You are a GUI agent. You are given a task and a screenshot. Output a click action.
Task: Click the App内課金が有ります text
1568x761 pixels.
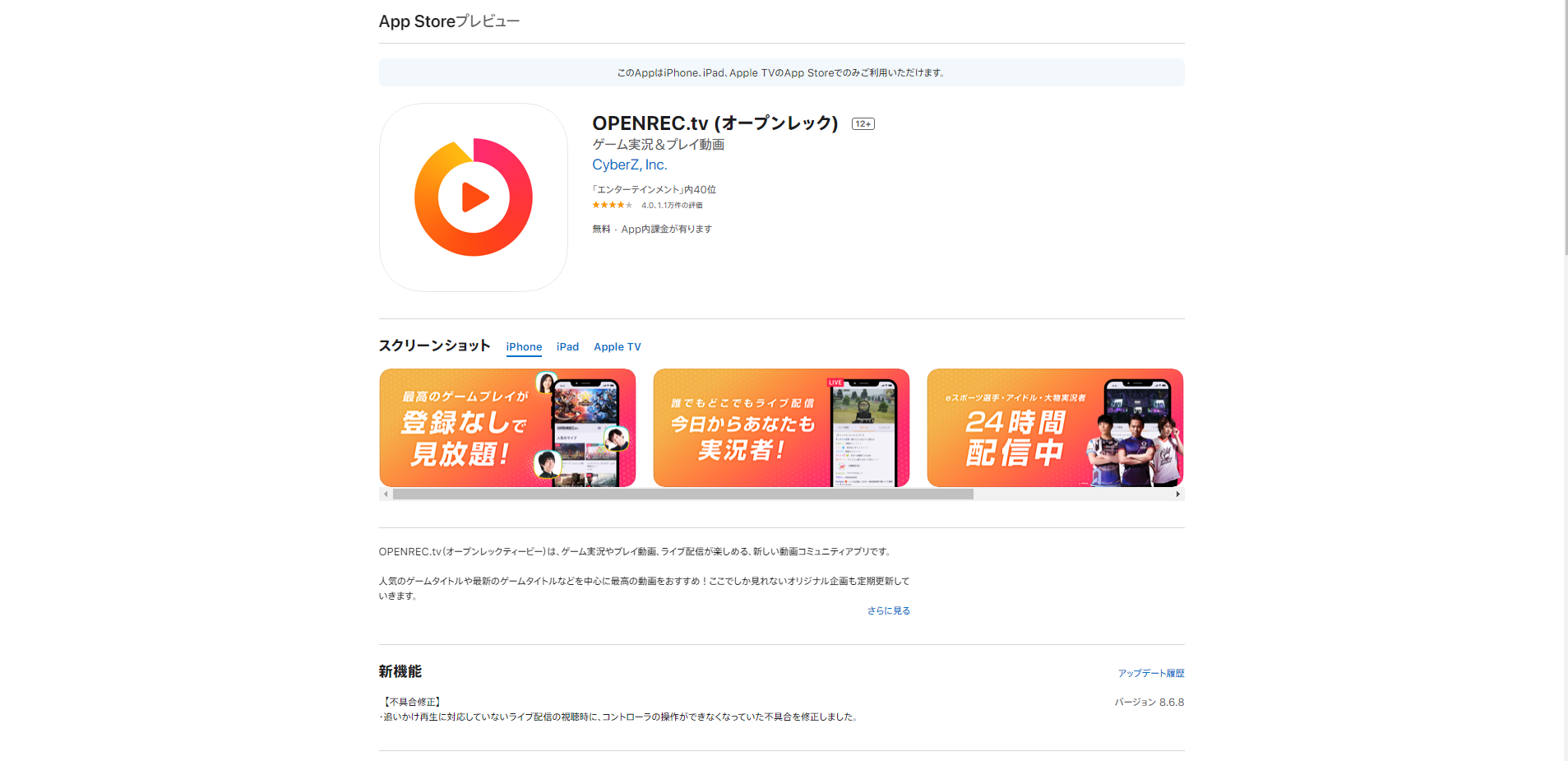(667, 230)
